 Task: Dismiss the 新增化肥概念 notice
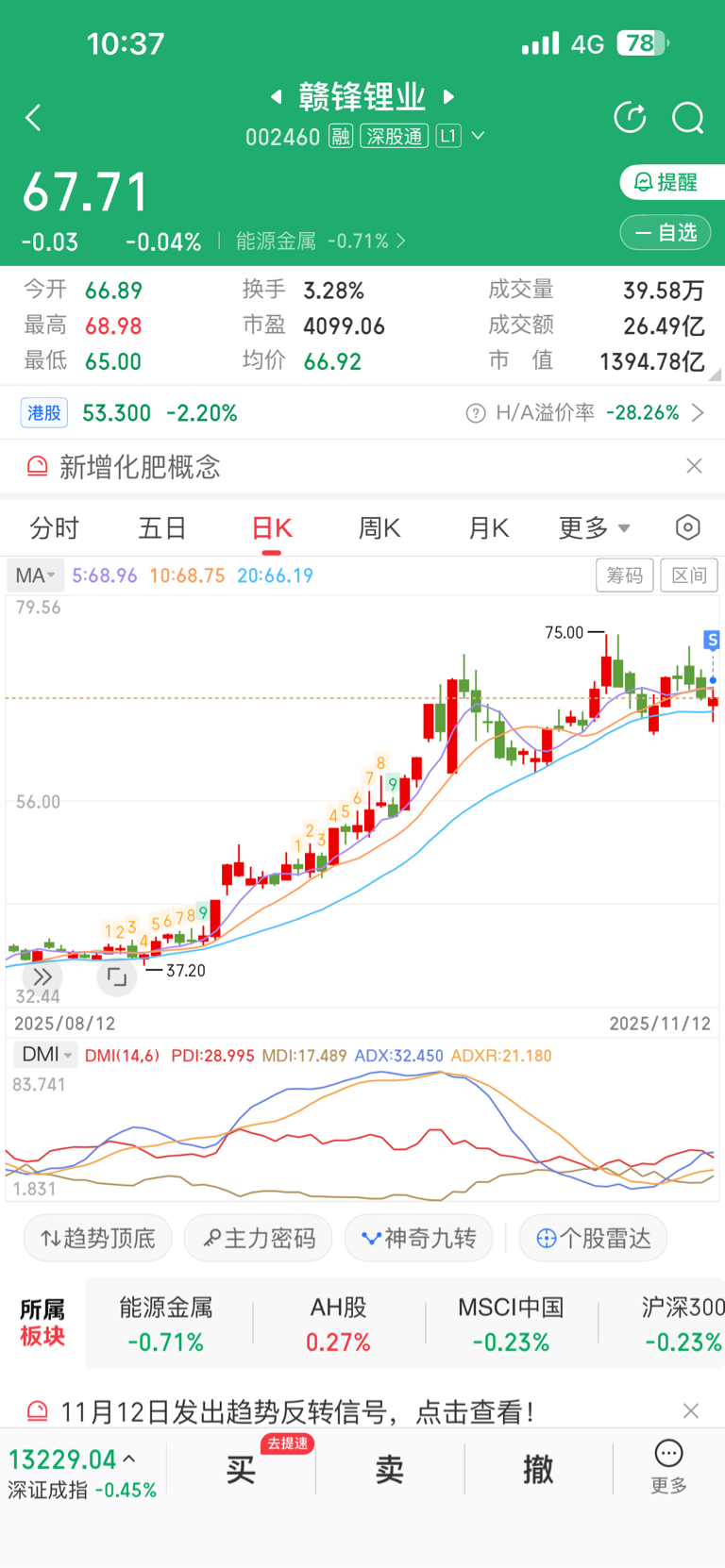point(694,466)
